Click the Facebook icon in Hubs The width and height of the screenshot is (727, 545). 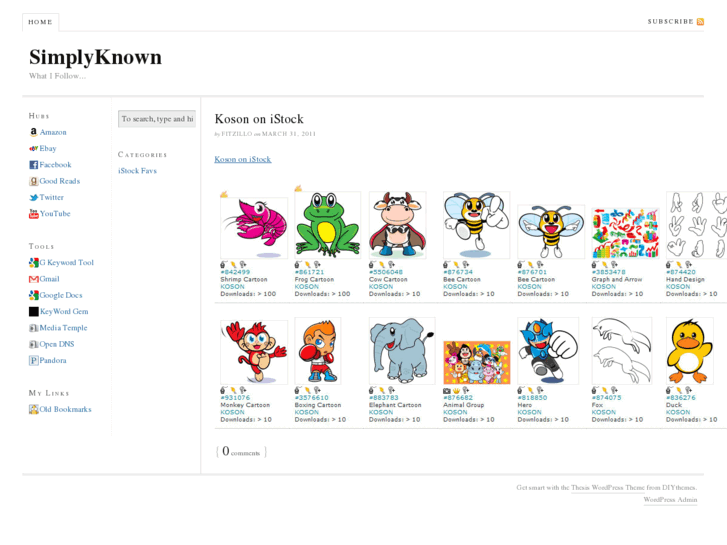pyautogui.click(x=33, y=165)
